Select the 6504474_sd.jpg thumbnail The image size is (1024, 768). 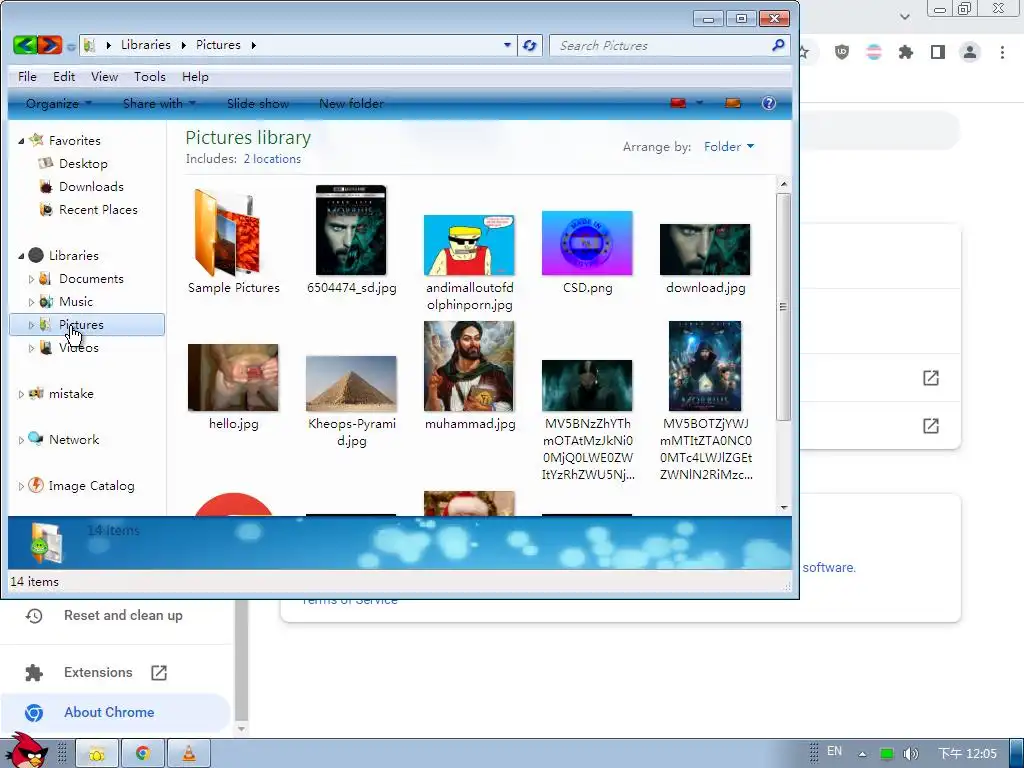point(351,231)
